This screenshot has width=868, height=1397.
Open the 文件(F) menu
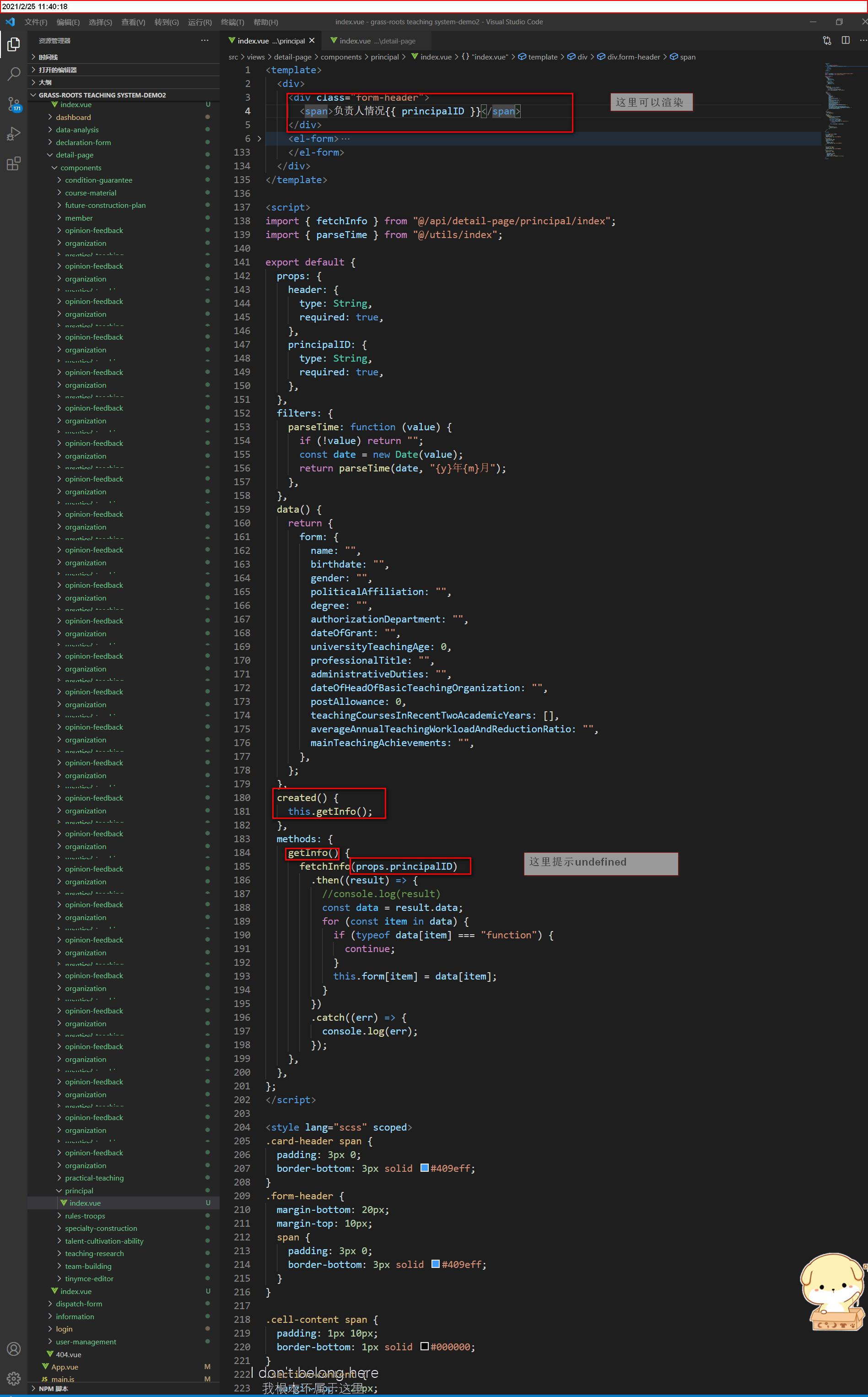click(x=36, y=22)
